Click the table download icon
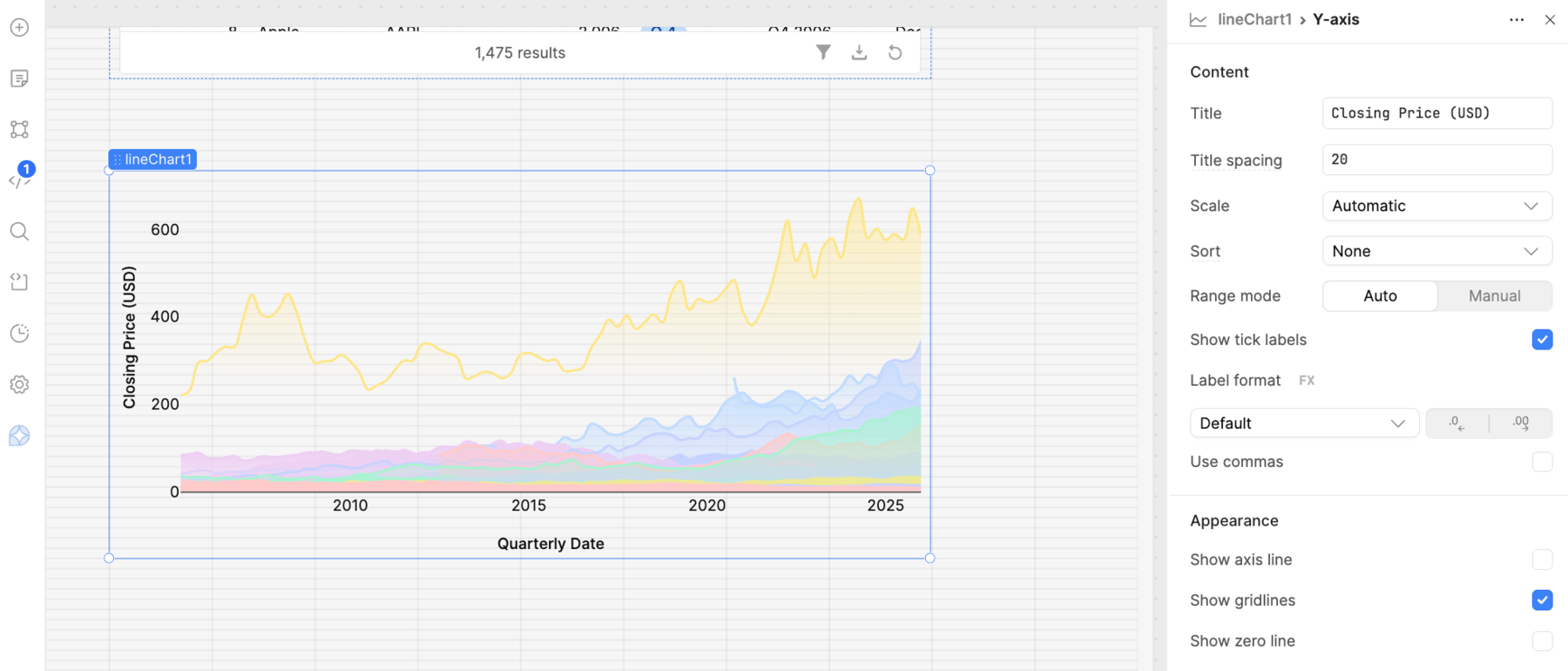 click(x=859, y=52)
